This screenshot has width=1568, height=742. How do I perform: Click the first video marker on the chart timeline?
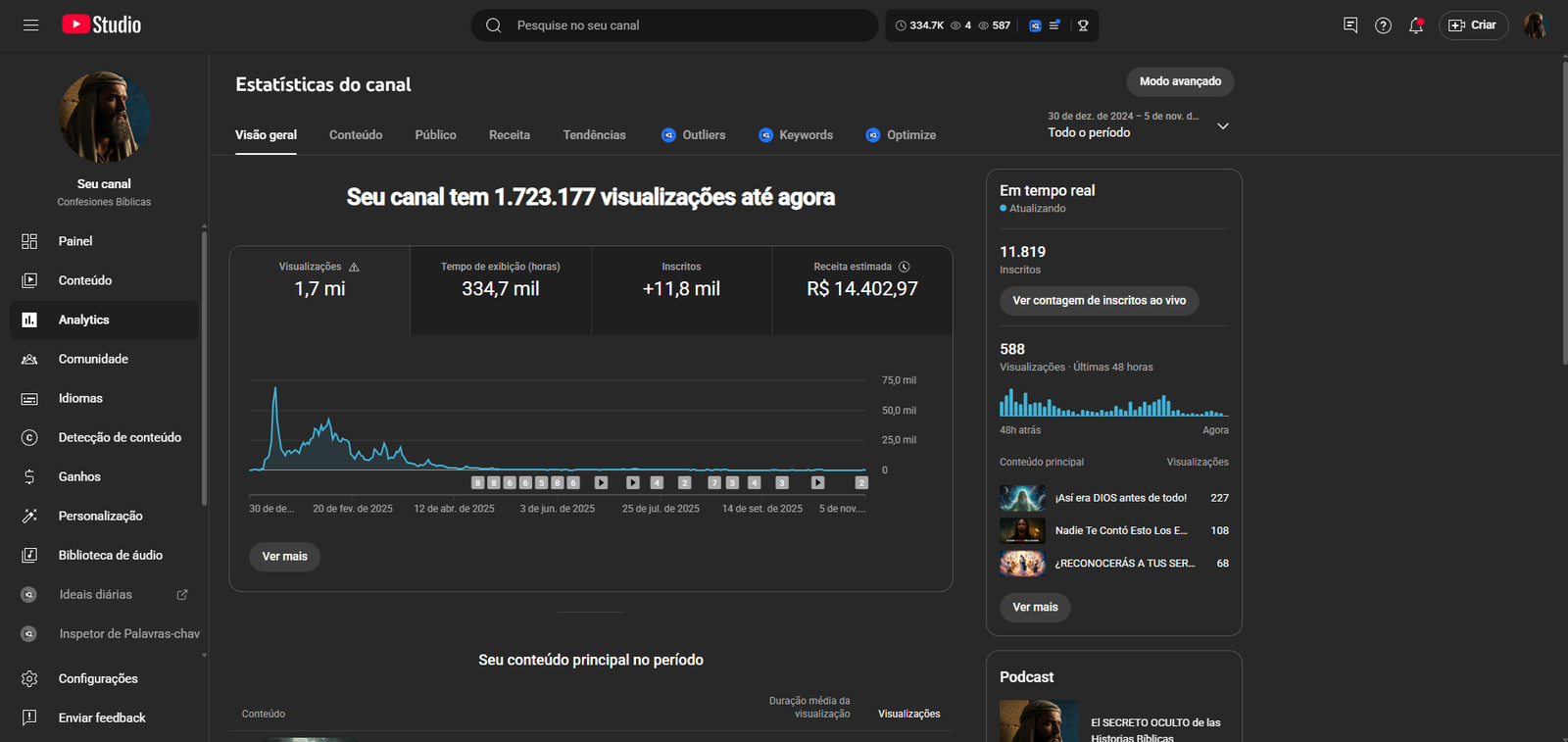point(478,482)
